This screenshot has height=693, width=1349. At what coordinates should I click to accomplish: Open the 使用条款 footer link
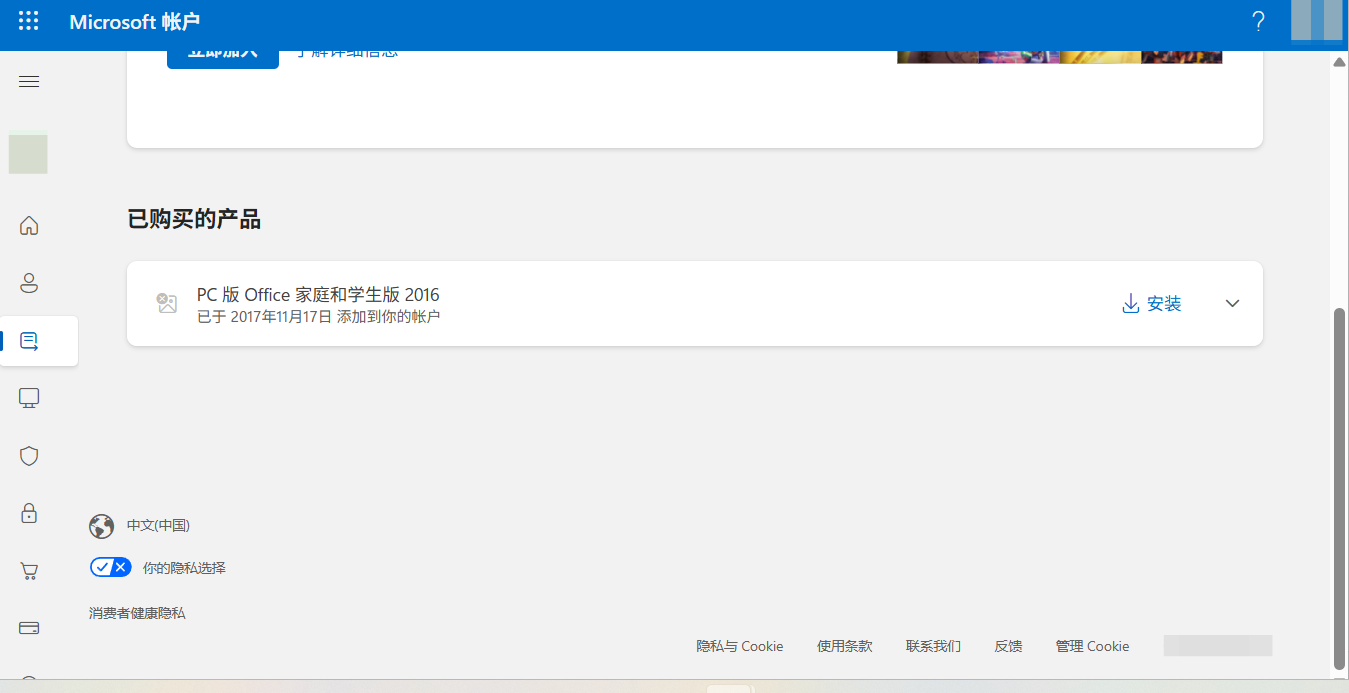click(x=845, y=646)
